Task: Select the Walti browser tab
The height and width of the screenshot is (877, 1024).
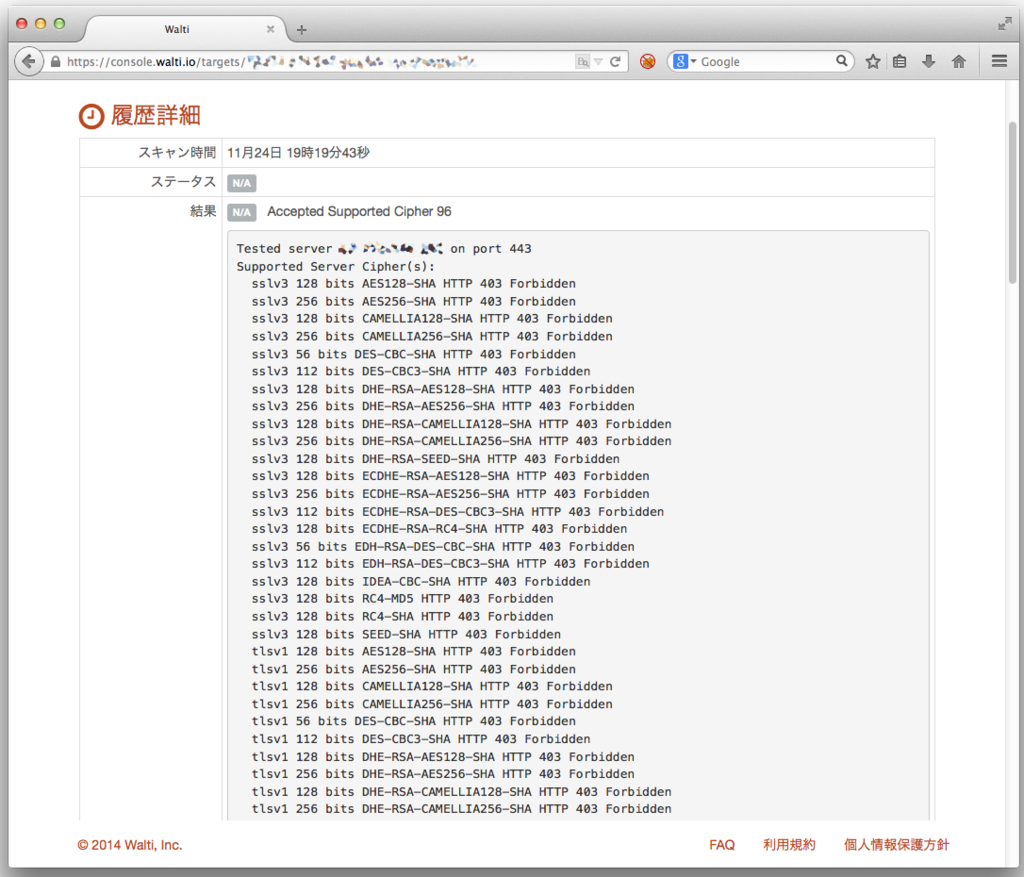Action: [x=185, y=29]
